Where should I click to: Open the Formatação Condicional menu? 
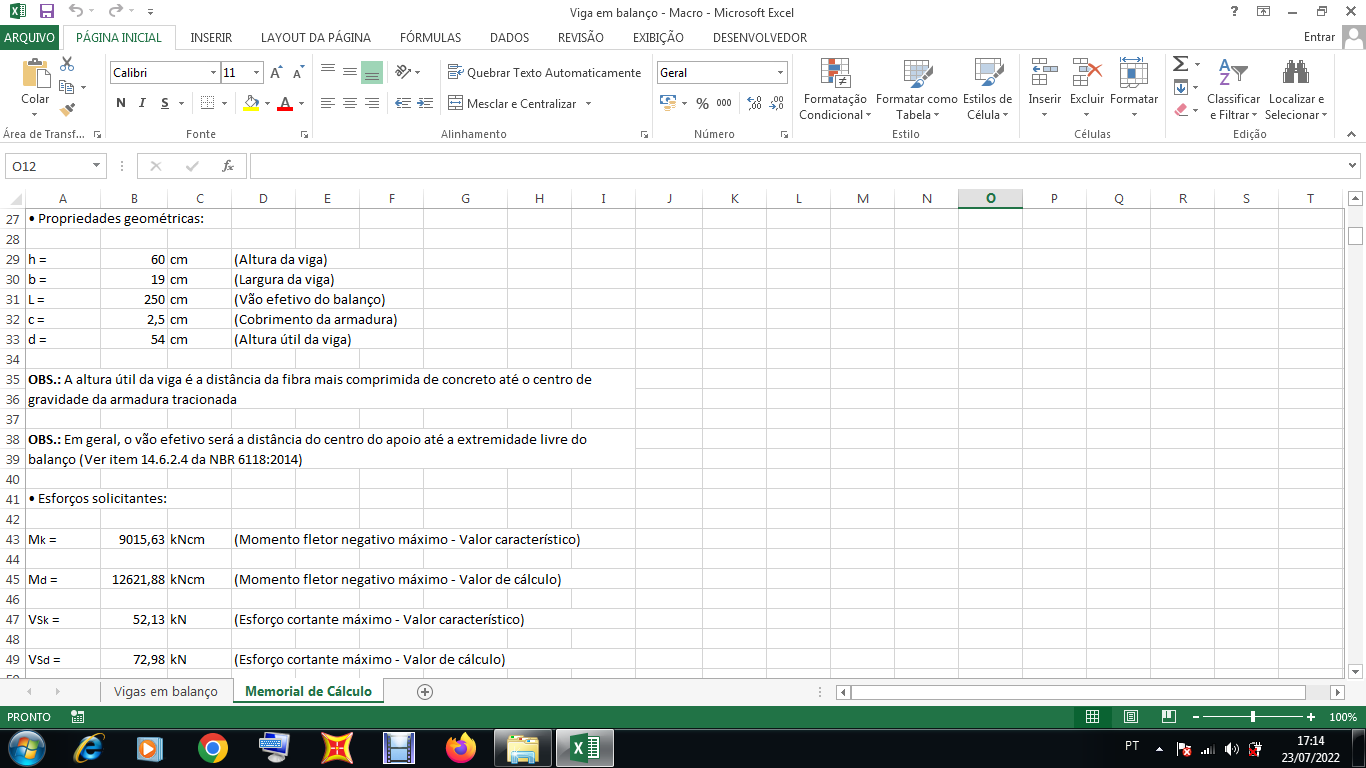click(x=835, y=89)
